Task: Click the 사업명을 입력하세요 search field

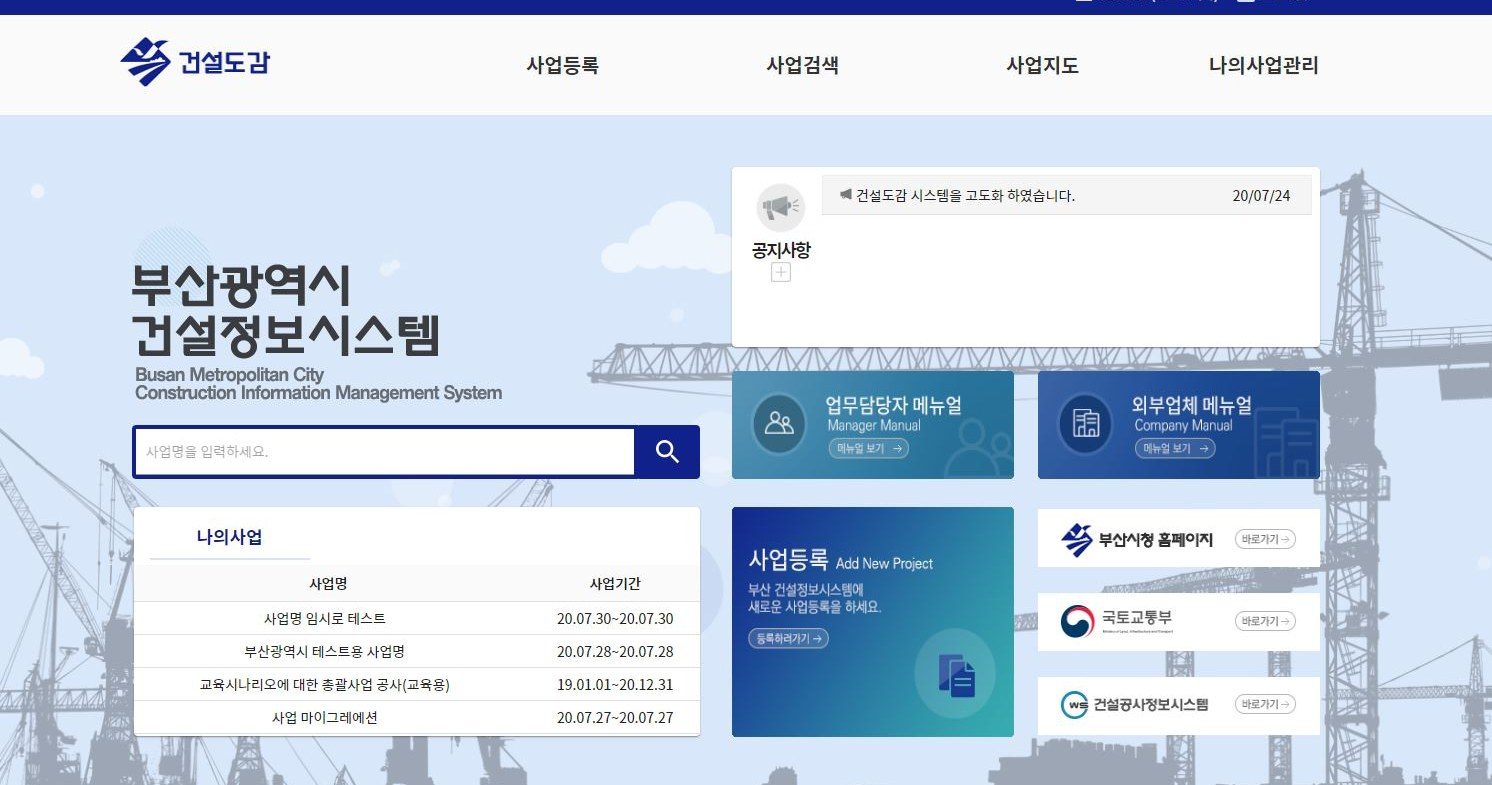Action: point(385,452)
